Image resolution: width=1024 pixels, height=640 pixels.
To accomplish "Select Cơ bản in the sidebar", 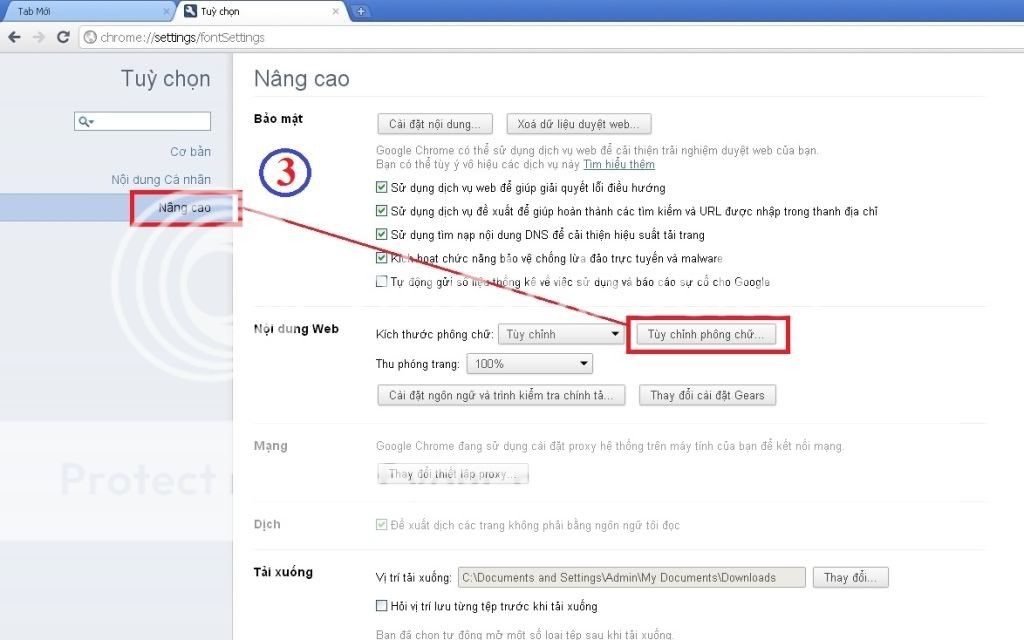I will pyautogui.click(x=190, y=152).
